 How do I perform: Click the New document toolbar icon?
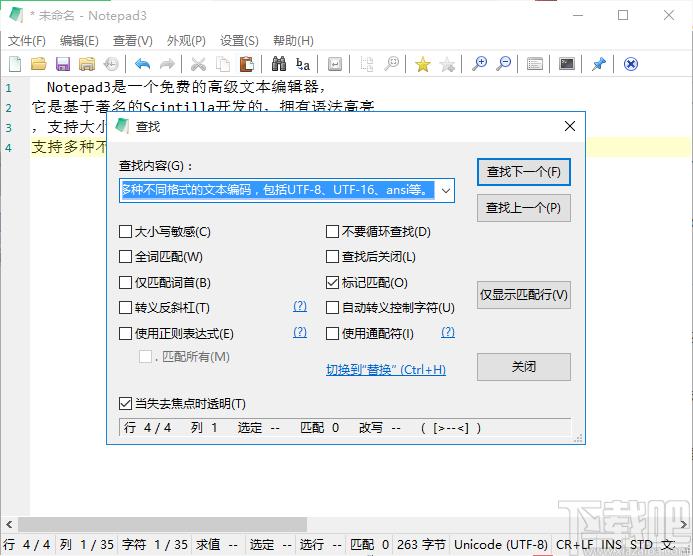point(15,64)
